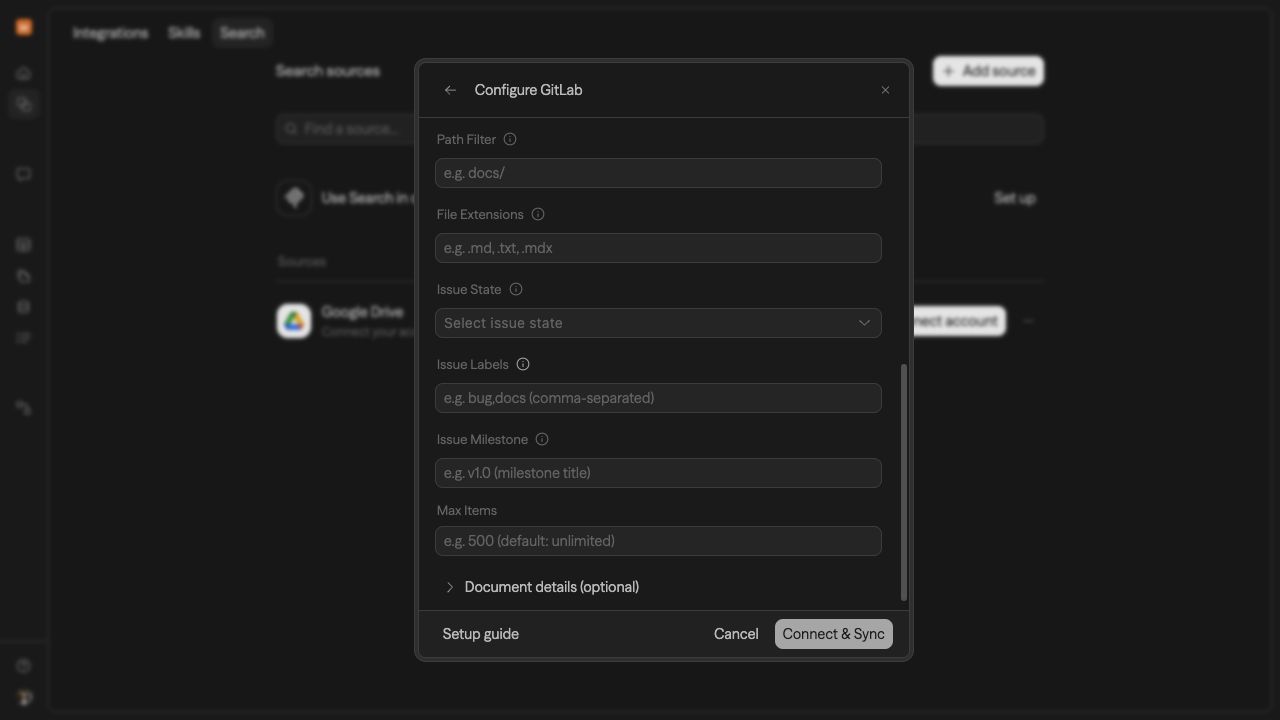Screen dimensions: 1280x720
Task: Focus the Issue Milestone text field
Action: coord(658,473)
